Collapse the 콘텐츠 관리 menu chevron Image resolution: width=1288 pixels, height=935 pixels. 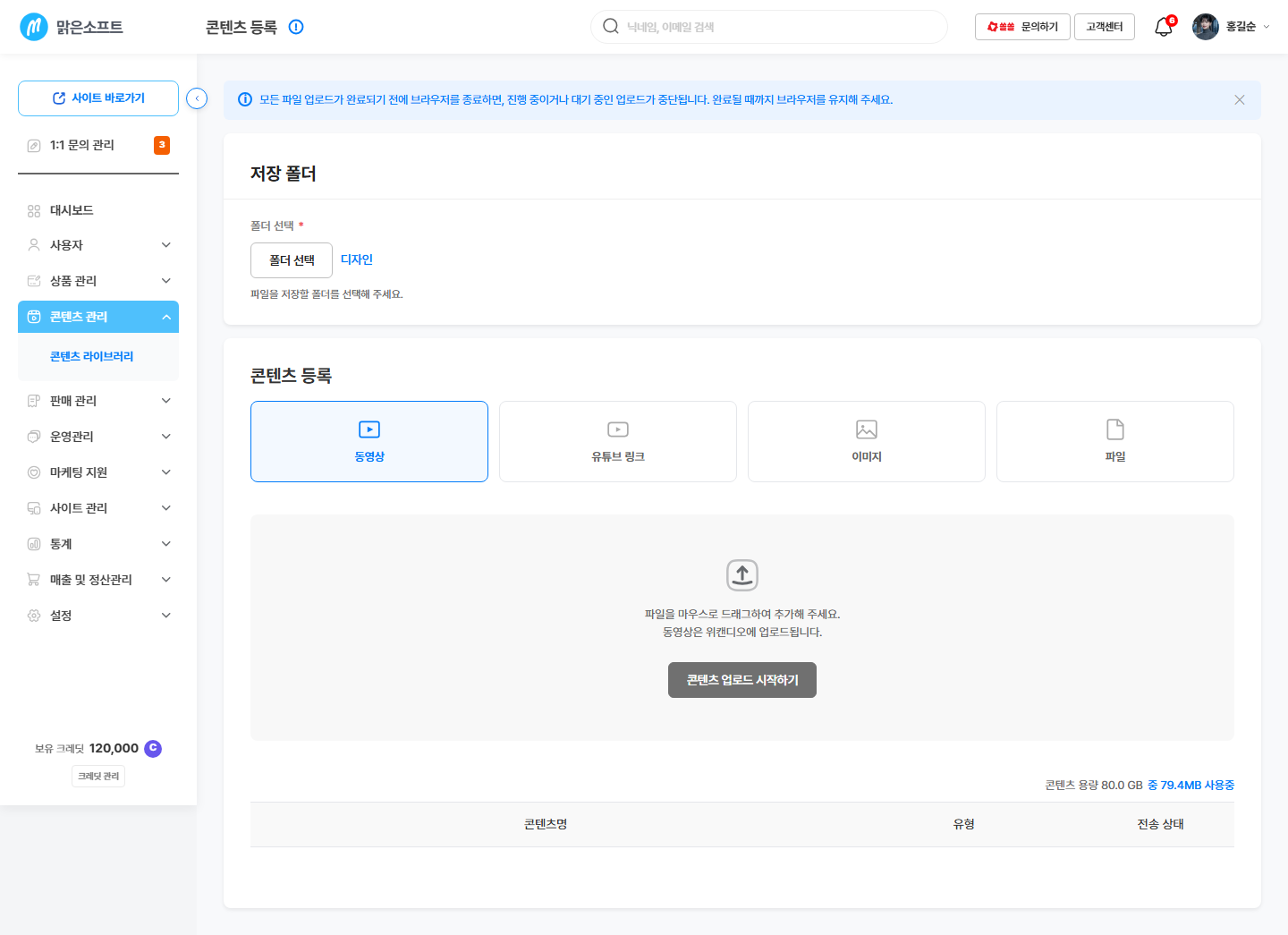point(166,317)
